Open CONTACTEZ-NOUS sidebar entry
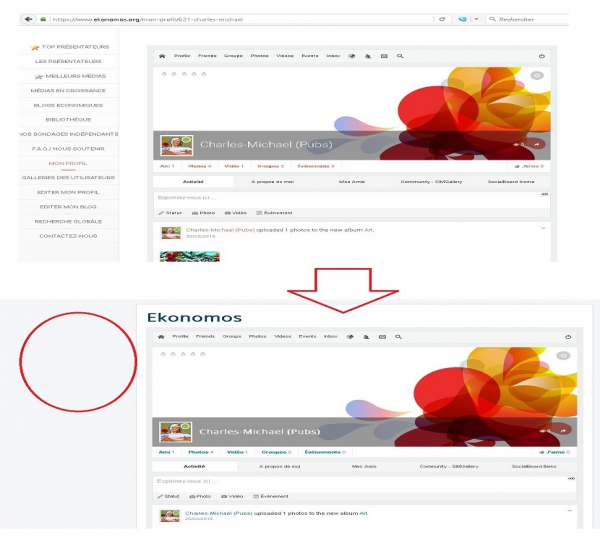This screenshot has height=557, width=600. [x=69, y=236]
